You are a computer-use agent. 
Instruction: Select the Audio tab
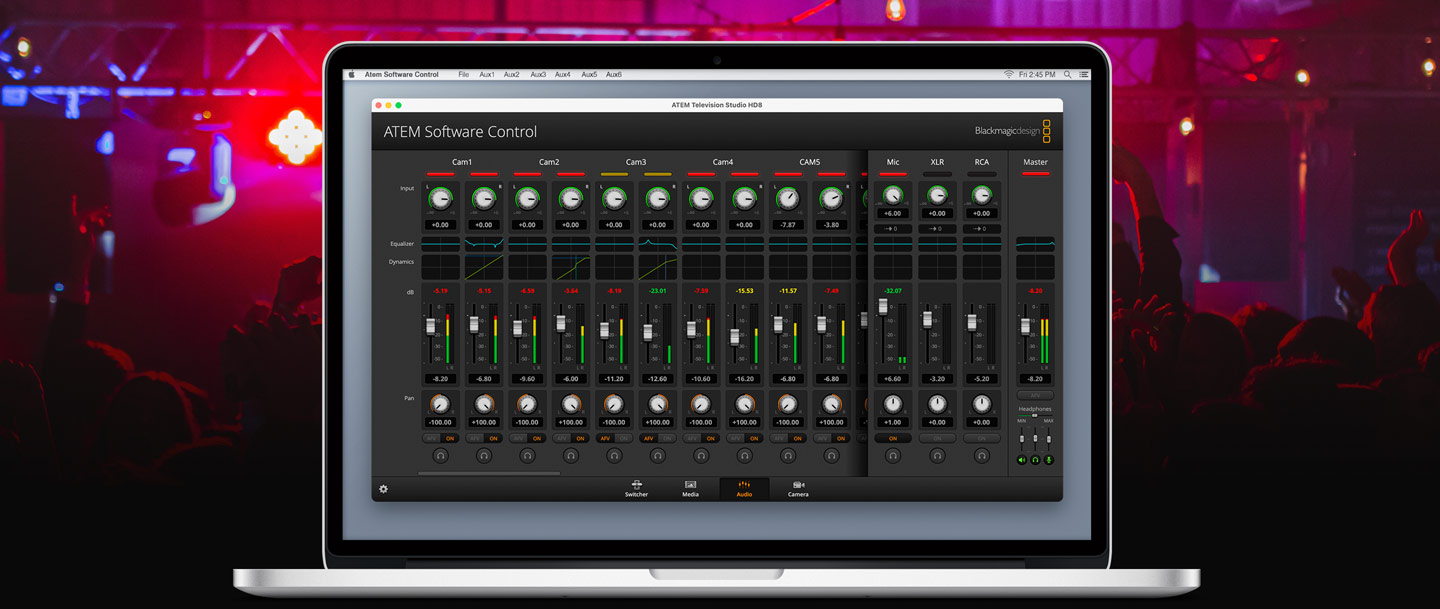pos(744,488)
